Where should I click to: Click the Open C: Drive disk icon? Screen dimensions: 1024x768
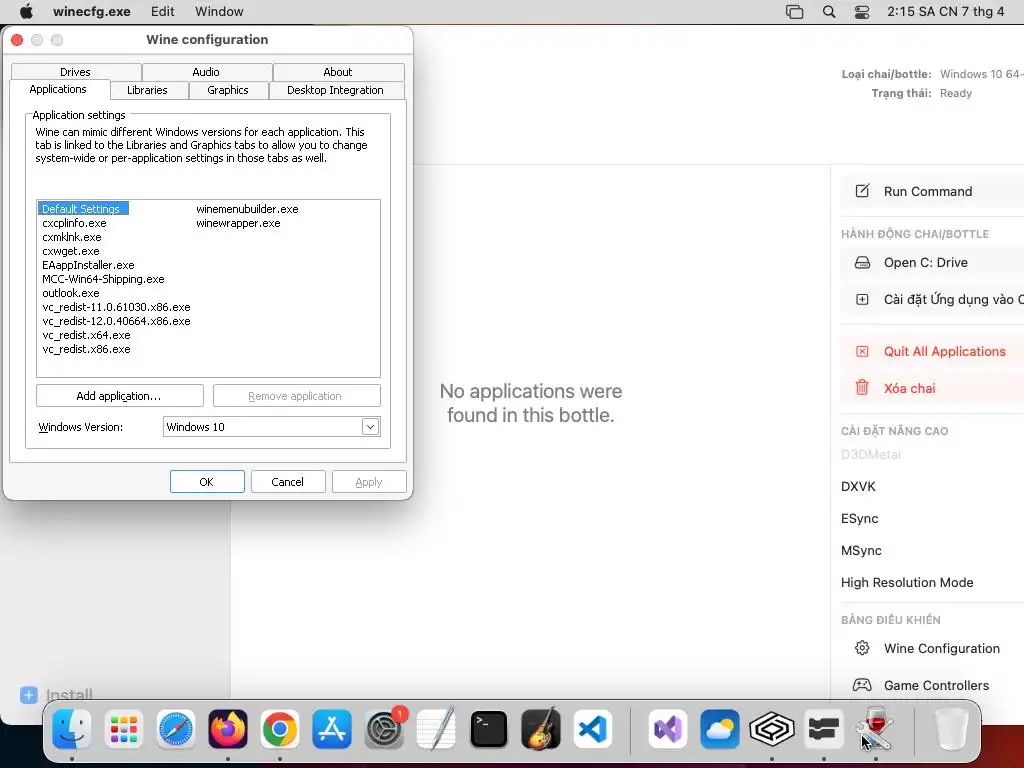[x=862, y=263]
